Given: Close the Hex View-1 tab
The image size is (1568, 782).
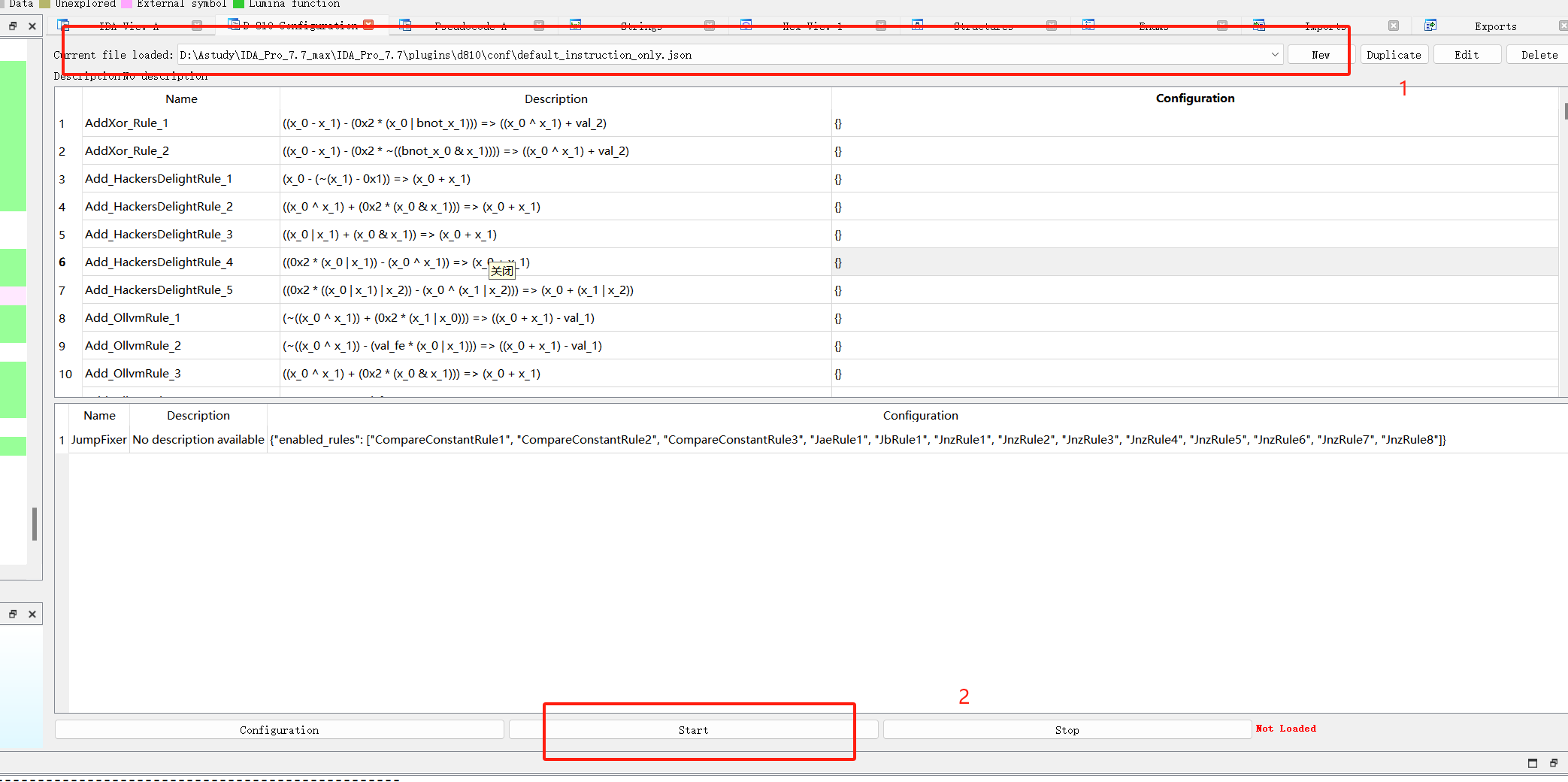Looking at the screenshot, I should pos(881,26).
